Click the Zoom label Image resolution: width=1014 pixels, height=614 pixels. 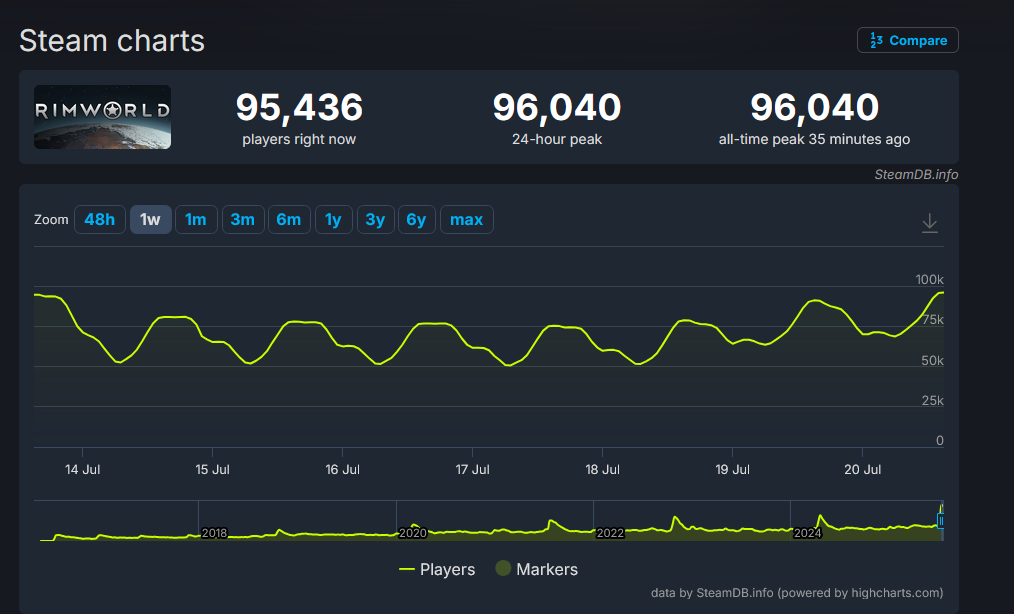51,219
